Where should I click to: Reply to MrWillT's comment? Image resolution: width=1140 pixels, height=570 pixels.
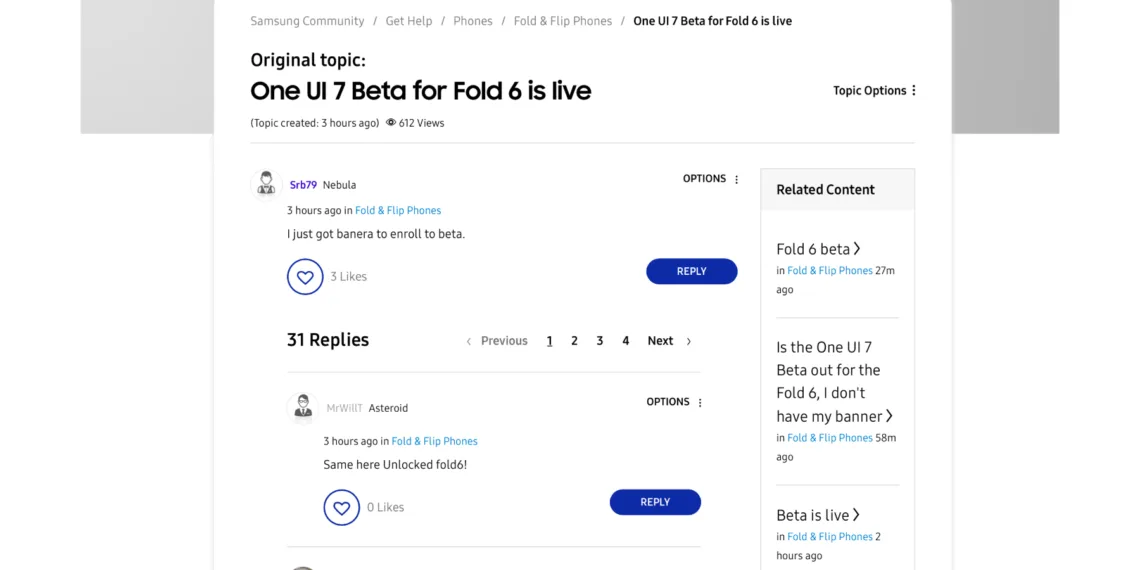655,502
